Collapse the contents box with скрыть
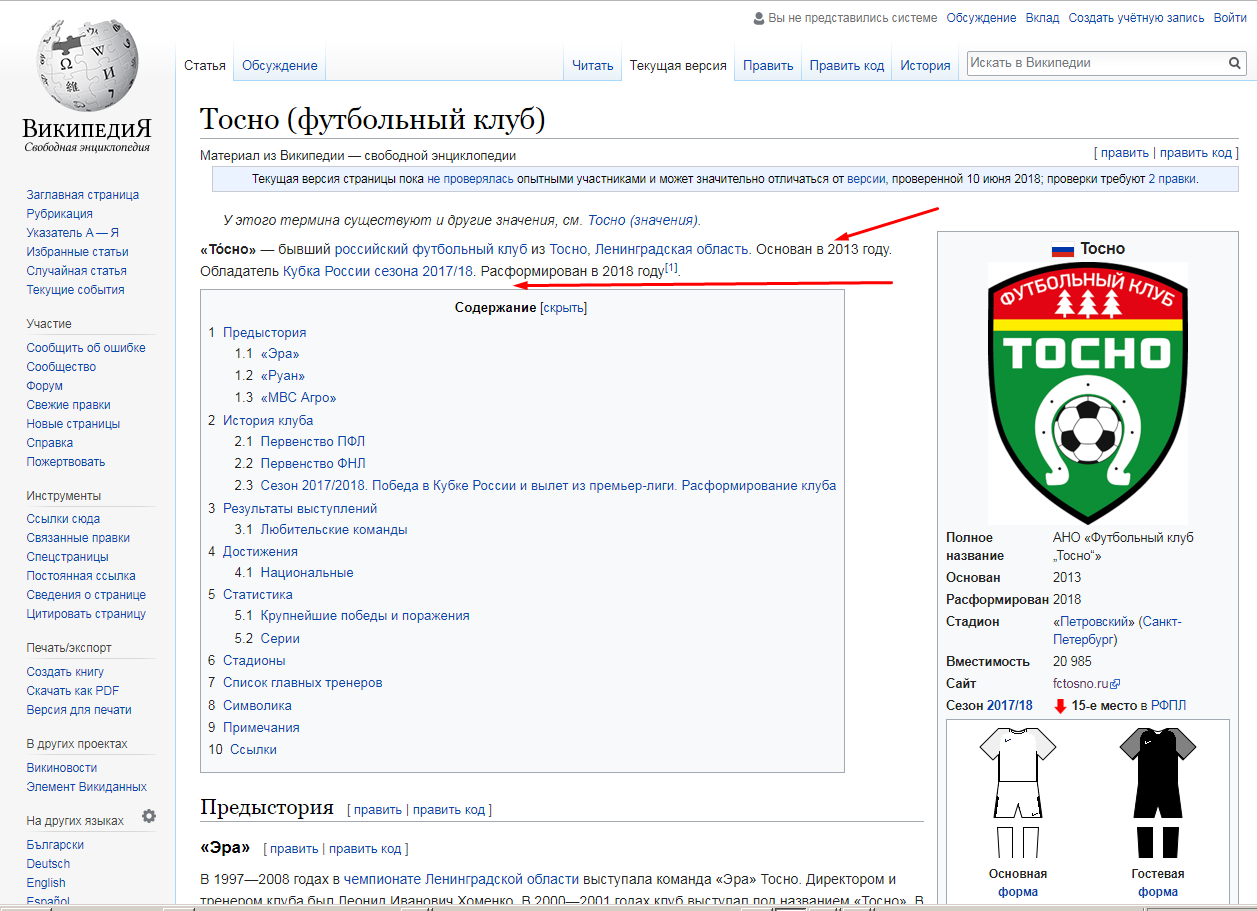Image resolution: width=1257 pixels, height=911 pixels. (x=564, y=307)
